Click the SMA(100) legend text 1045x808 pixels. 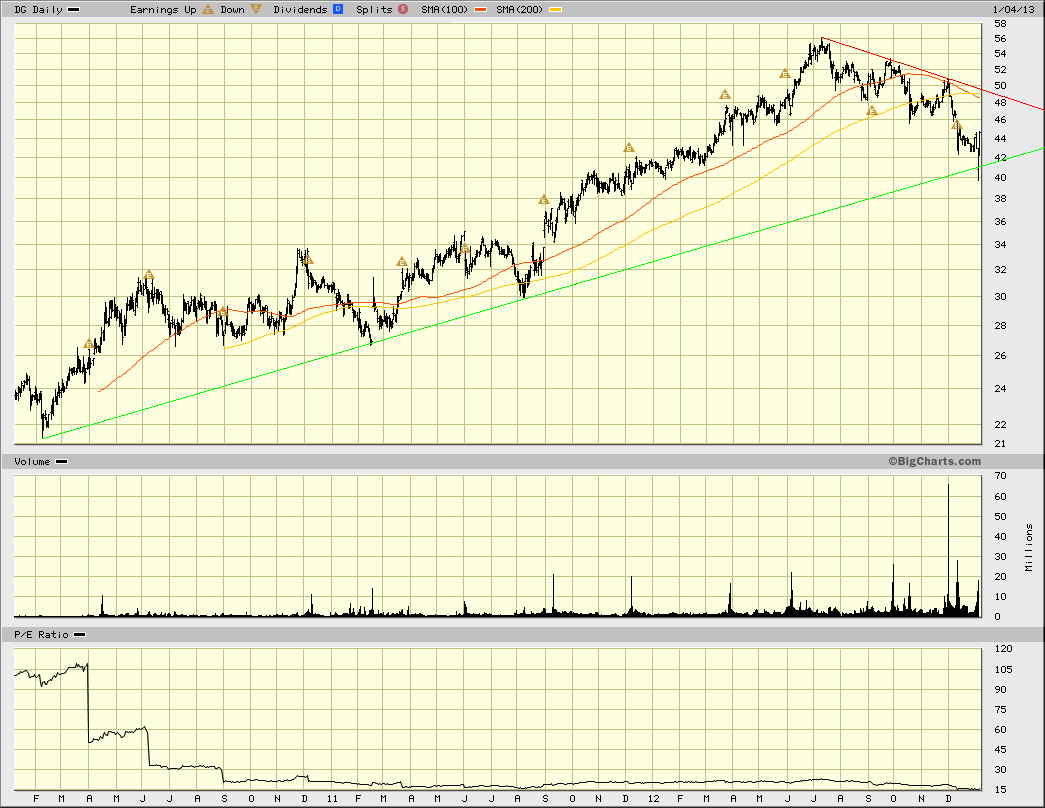click(445, 9)
